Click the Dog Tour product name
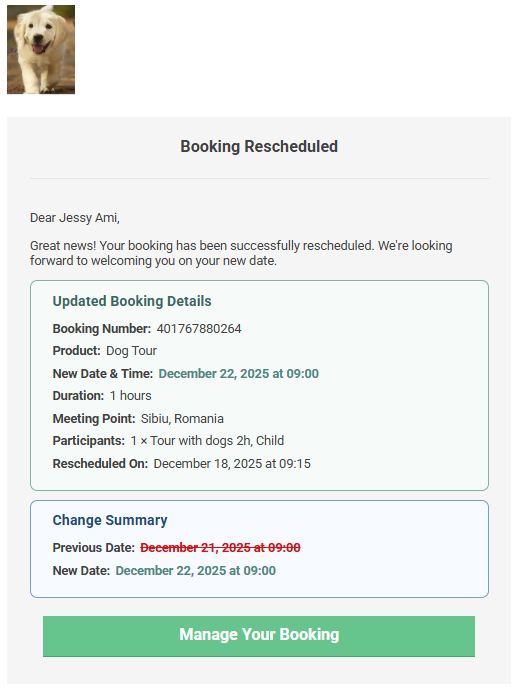This screenshot has width=513, height=687. pyautogui.click(x=131, y=351)
